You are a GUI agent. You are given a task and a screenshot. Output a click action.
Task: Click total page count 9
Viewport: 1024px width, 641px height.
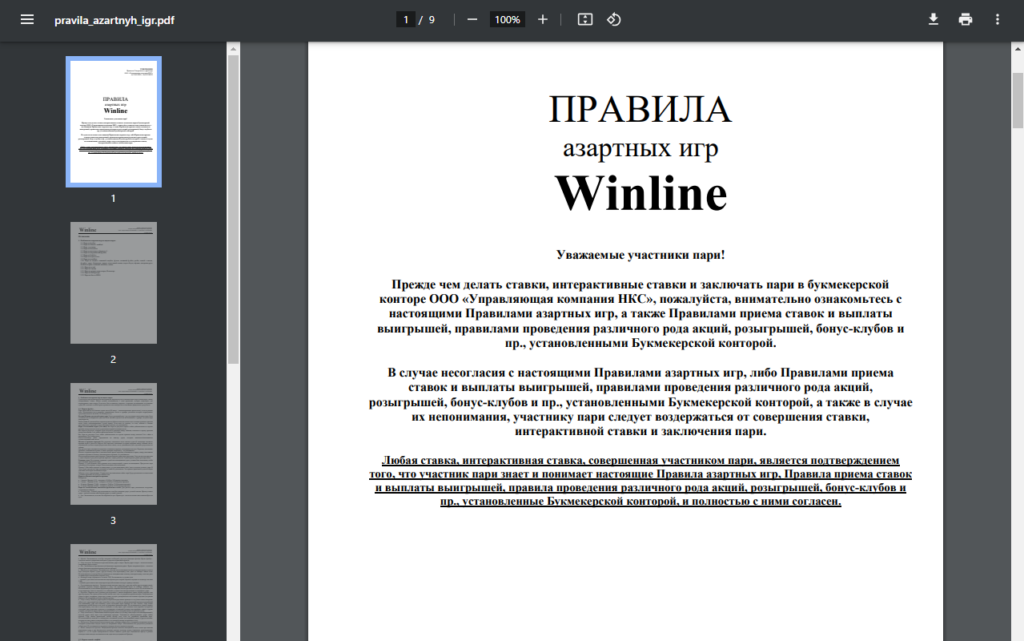[x=432, y=20]
